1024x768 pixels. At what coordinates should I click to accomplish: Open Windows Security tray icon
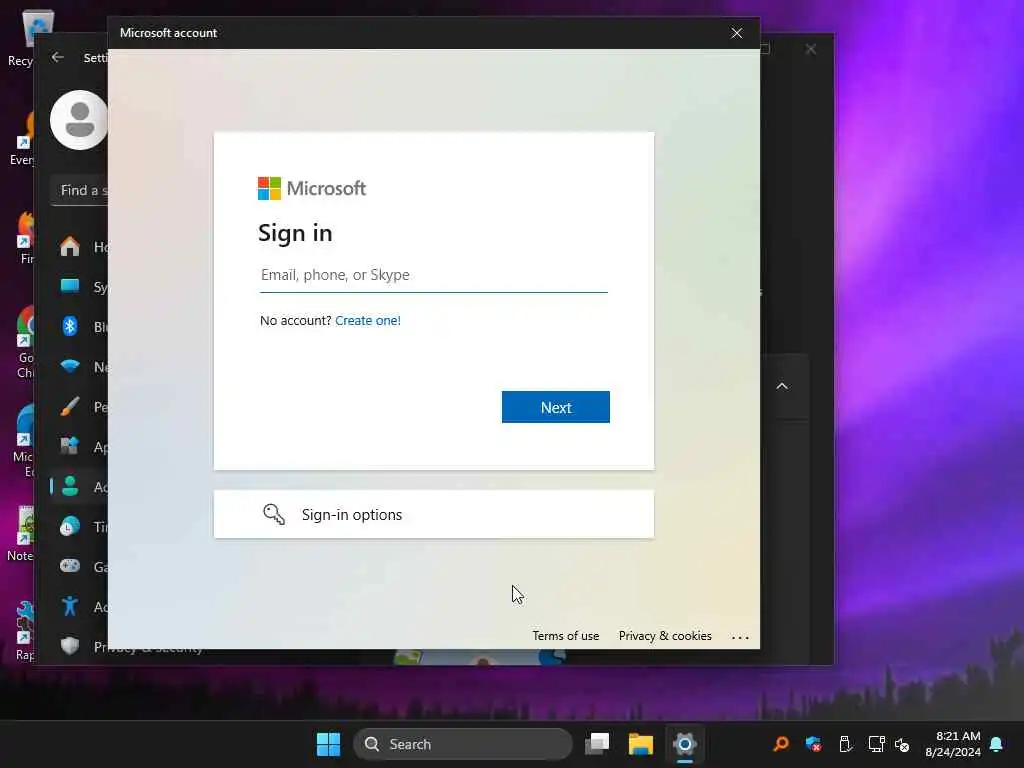(x=813, y=744)
